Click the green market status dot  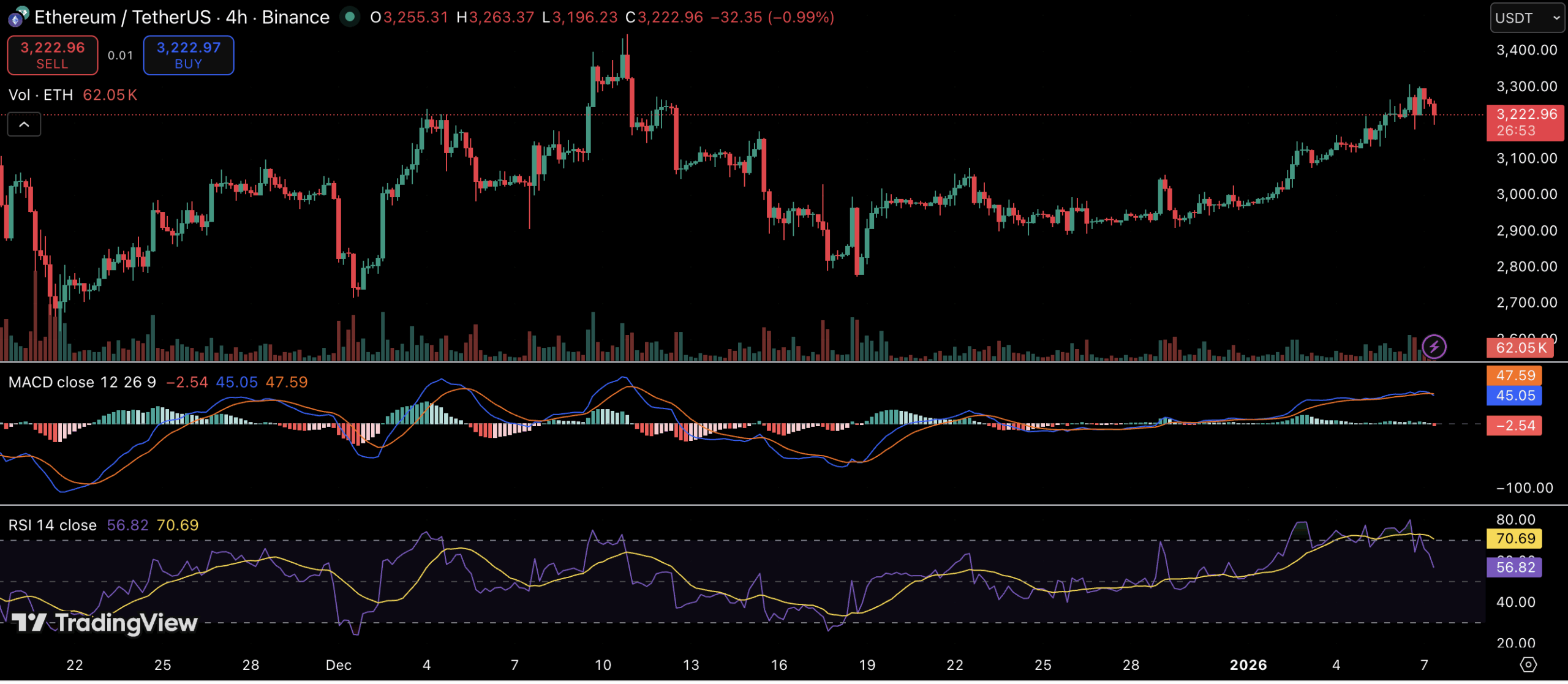350,17
